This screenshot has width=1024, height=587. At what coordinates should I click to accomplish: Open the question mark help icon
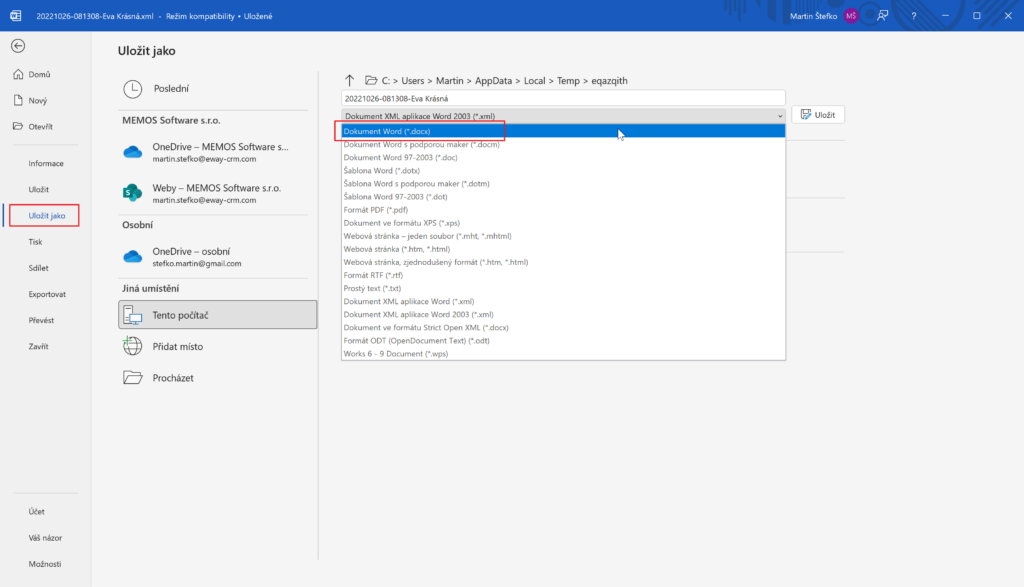click(x=914, y=16)
